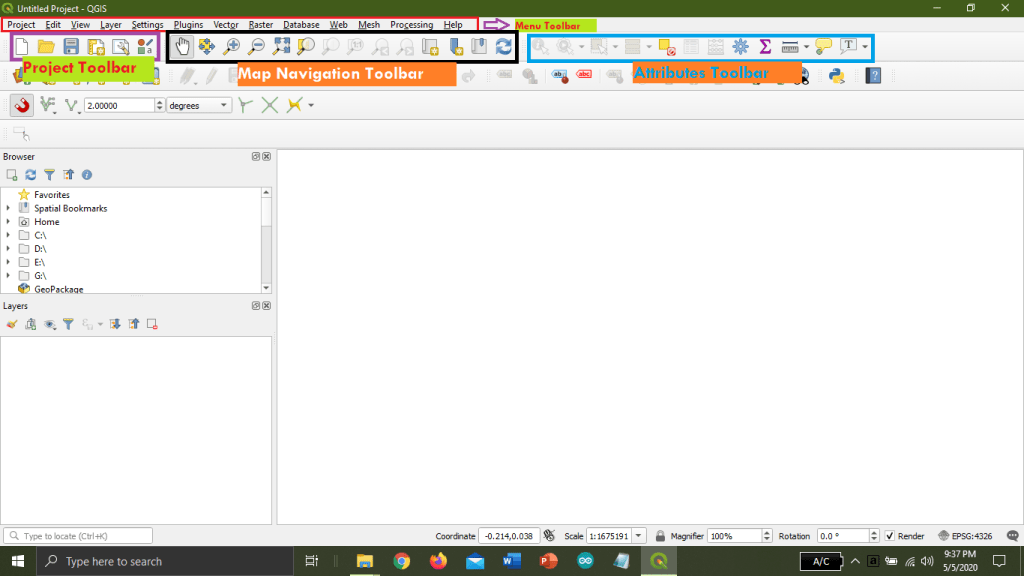Open the snapping units degrees dropdown
Screen dimensions: 1024x576
coord(199,105)
